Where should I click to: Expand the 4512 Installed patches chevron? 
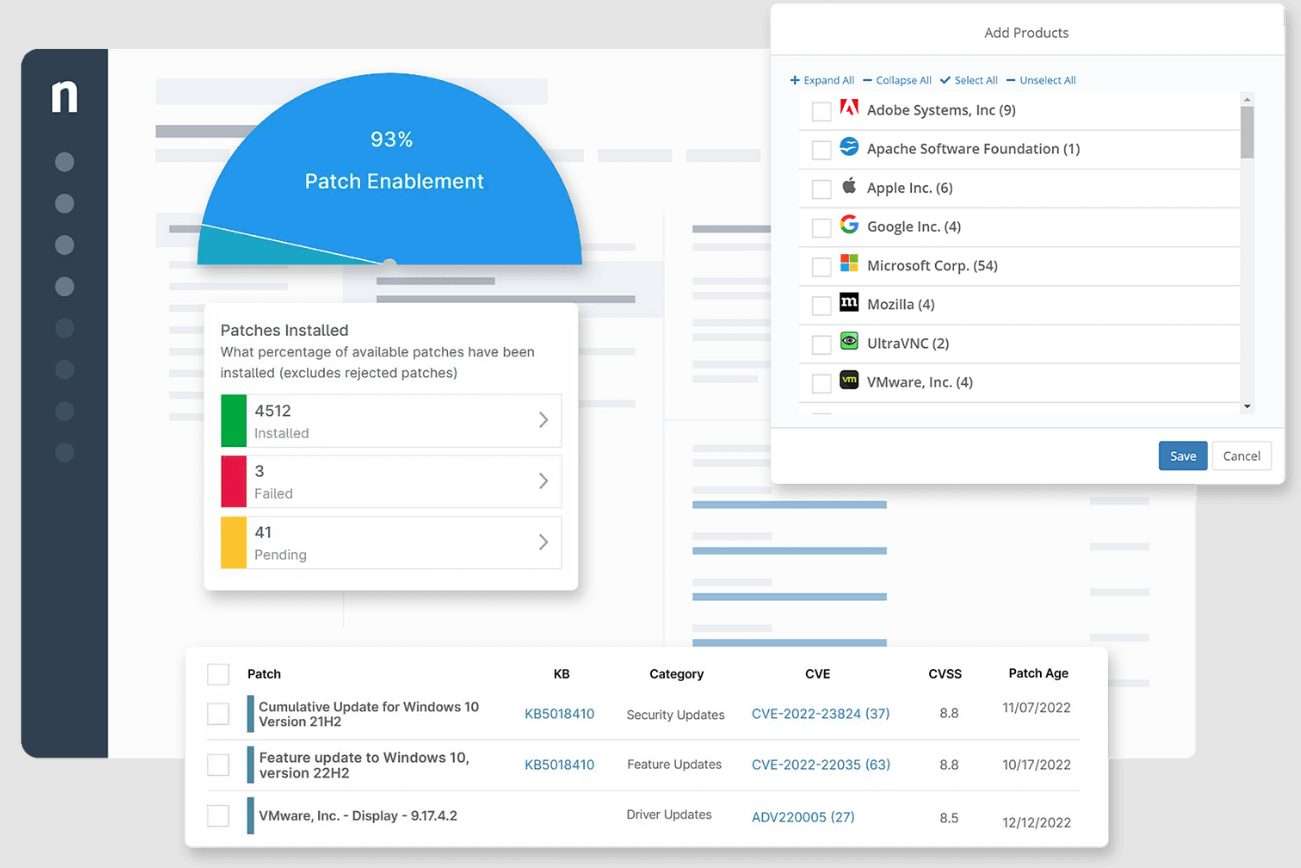pyautogui.click(x=544, y=420)
